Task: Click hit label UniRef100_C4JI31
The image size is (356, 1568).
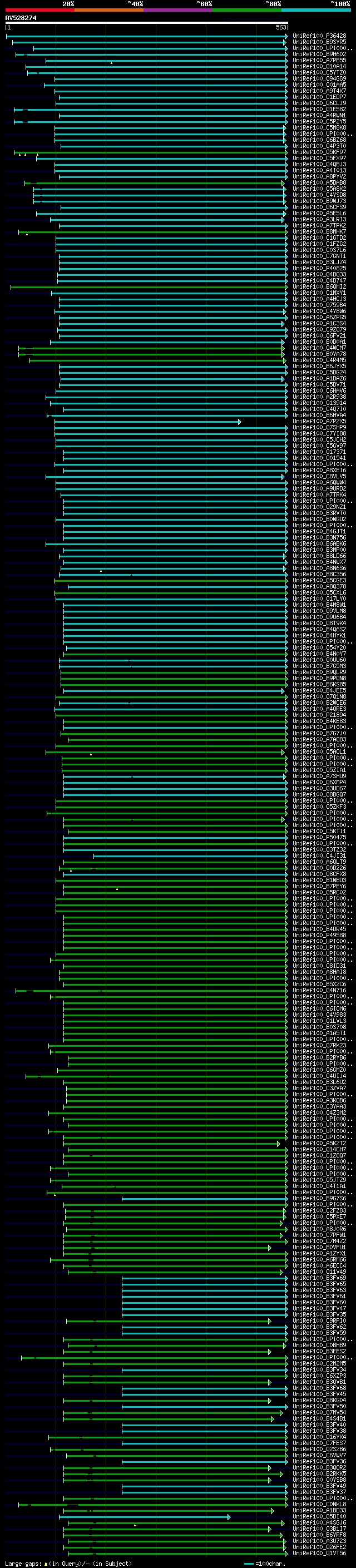Action: click(x=319, y=856)
